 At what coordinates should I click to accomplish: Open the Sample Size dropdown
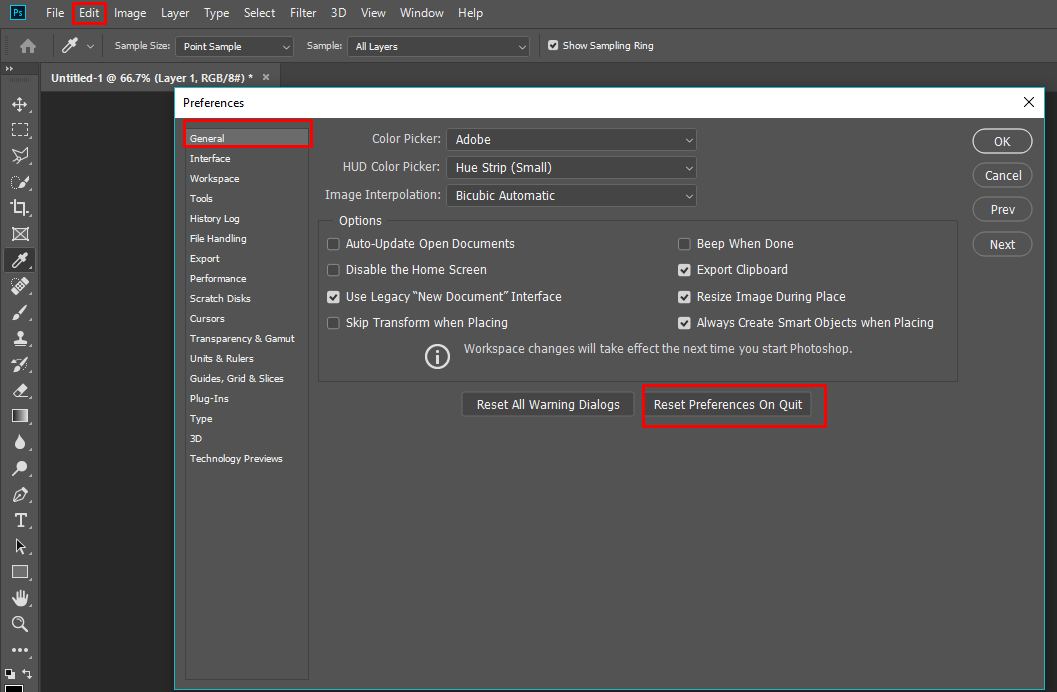coord(234,45)
